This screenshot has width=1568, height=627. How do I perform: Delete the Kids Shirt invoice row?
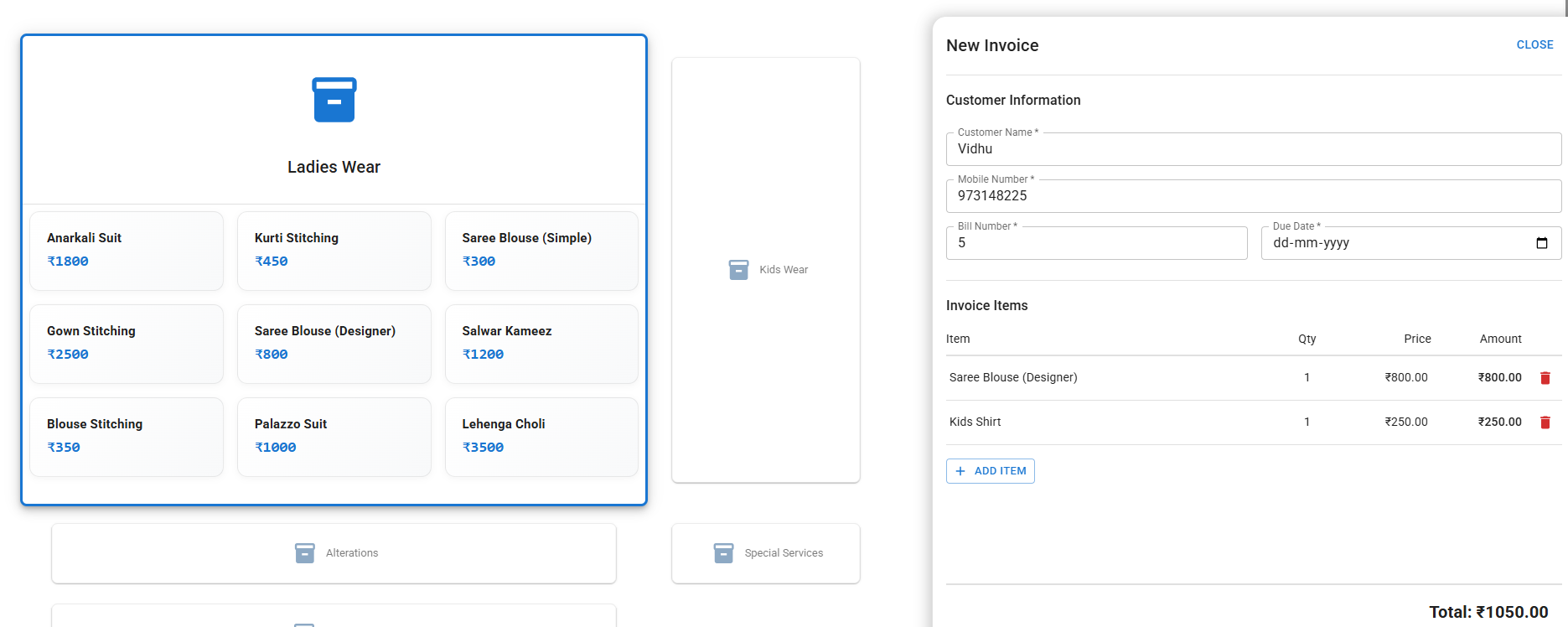click(x=1545, y=422)
